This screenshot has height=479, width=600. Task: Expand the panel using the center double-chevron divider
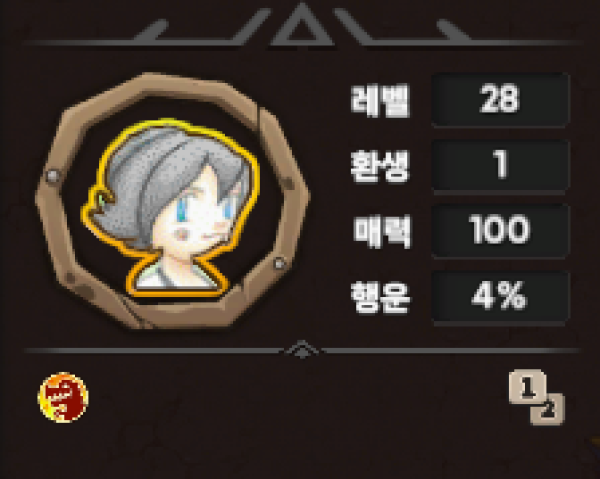(x=302, y=349)
